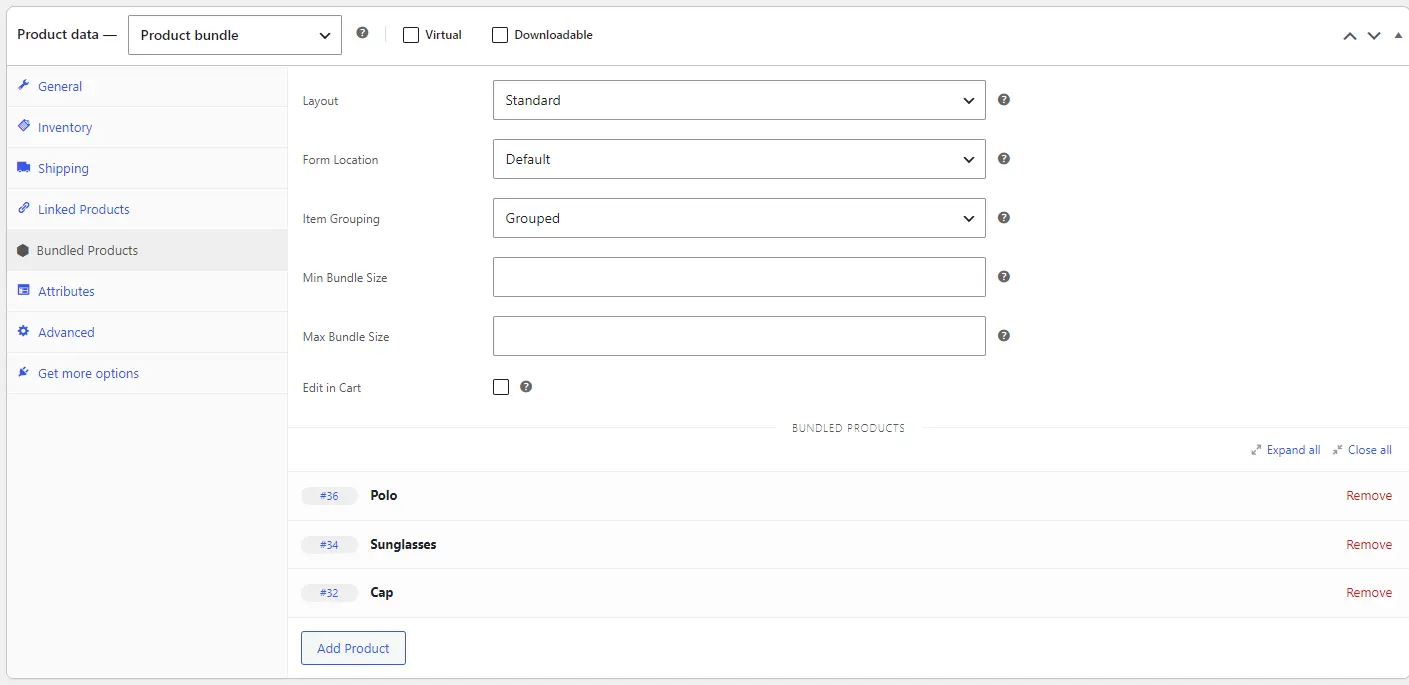Click the #36 product ID badge

pyautogui.click(x=329, y=496)
